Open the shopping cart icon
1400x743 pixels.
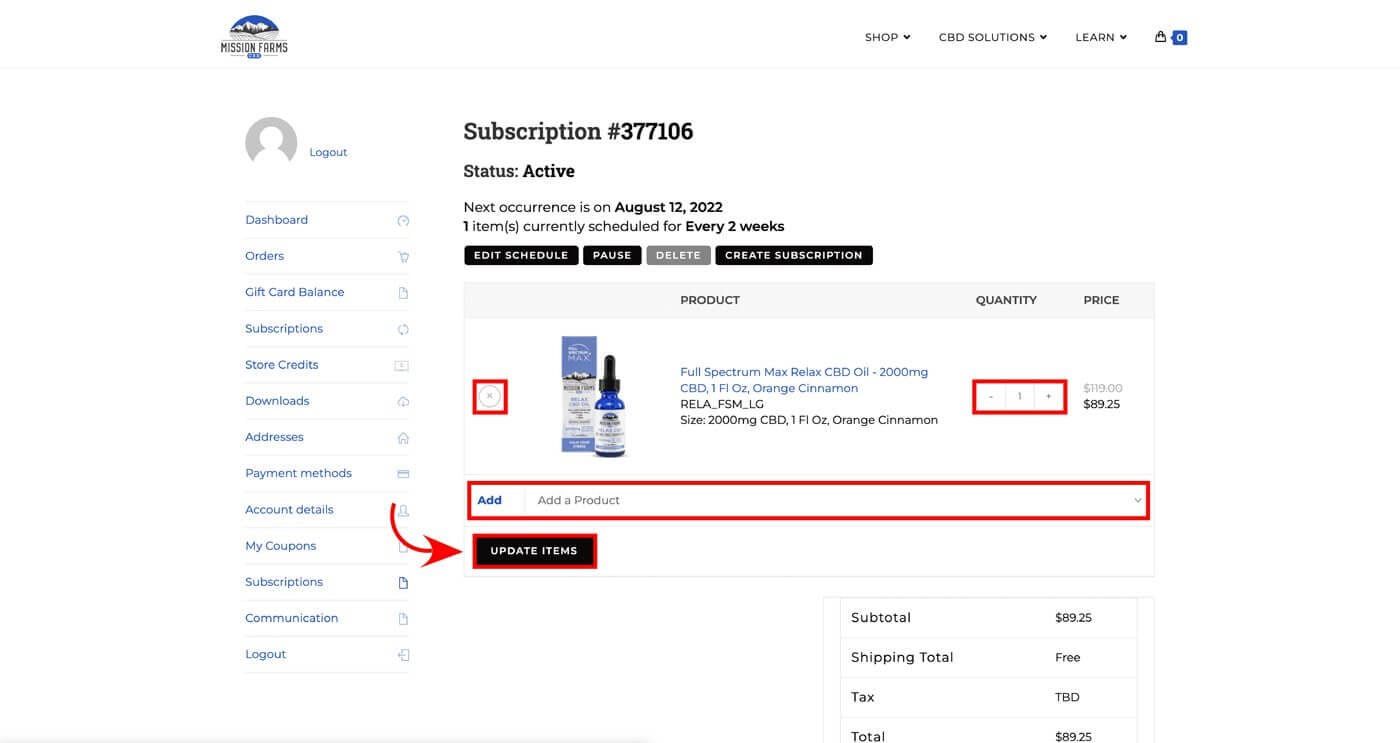pos(1161,37)
